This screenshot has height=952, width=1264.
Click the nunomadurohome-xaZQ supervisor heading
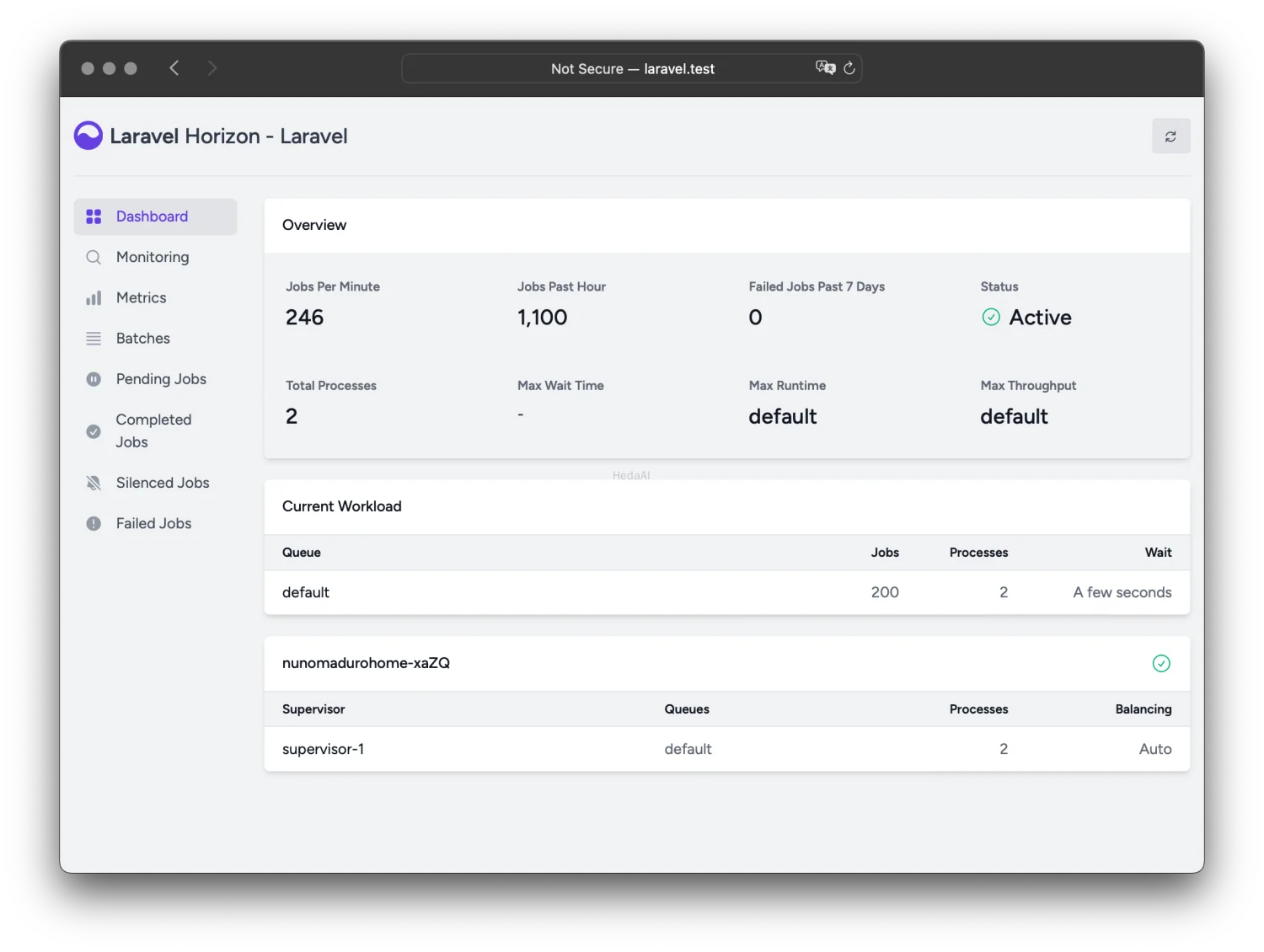point(366,663)
